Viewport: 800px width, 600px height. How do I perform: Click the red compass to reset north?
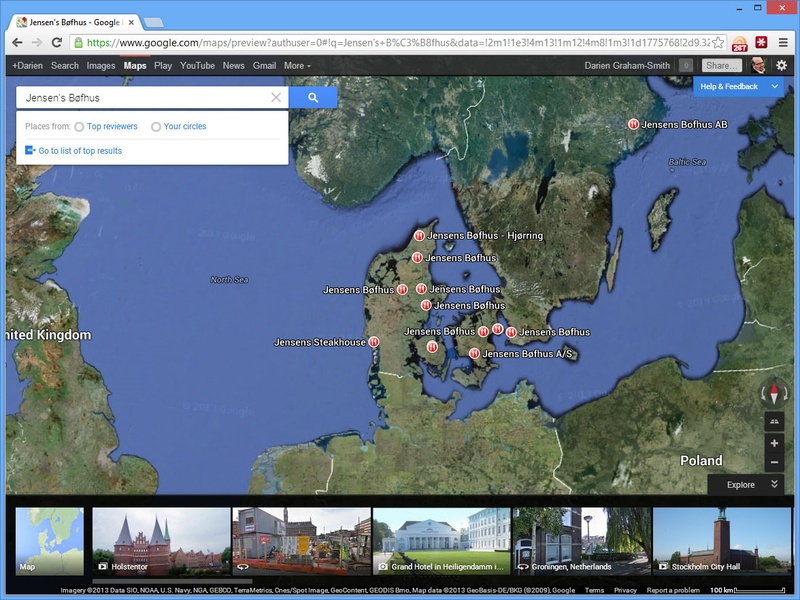point(774,394)
